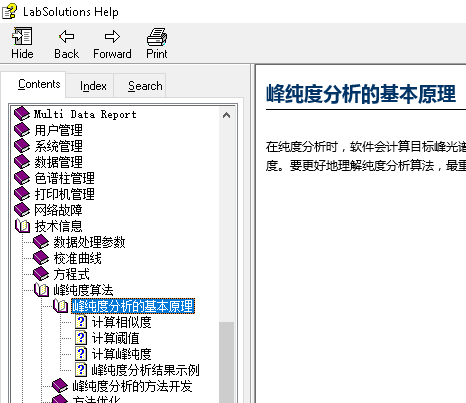Open the 计算阈值 help topic
The height and width of the screenshot is (403, 466).
pos(115,338)
